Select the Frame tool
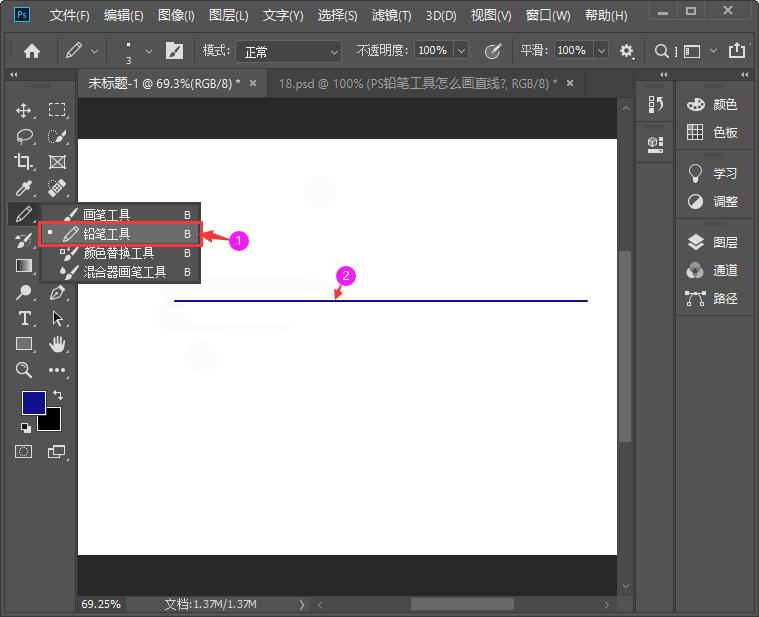The image size is (759, 617). click(57, 162)
